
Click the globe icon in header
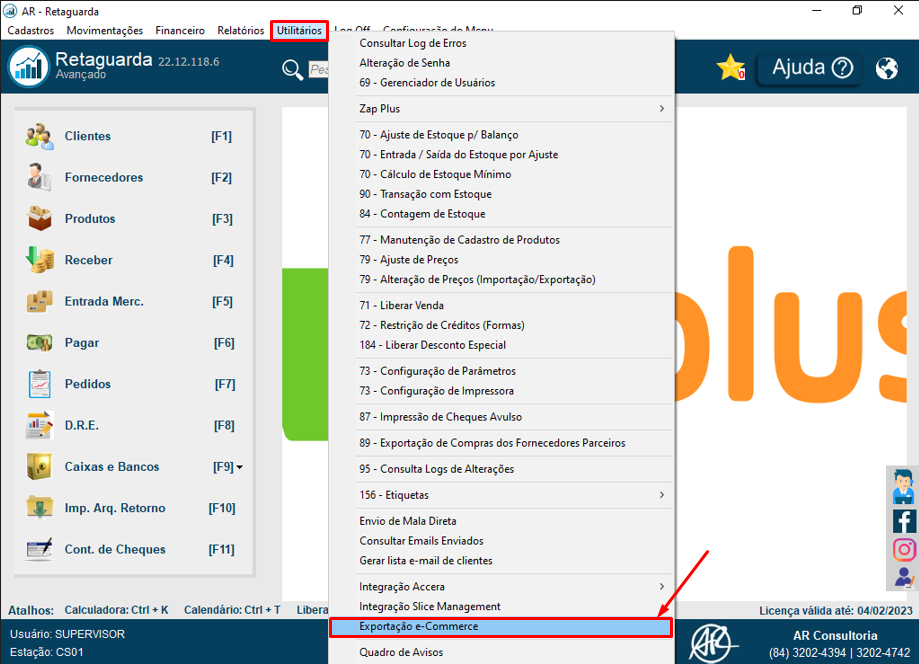point(887,68)
